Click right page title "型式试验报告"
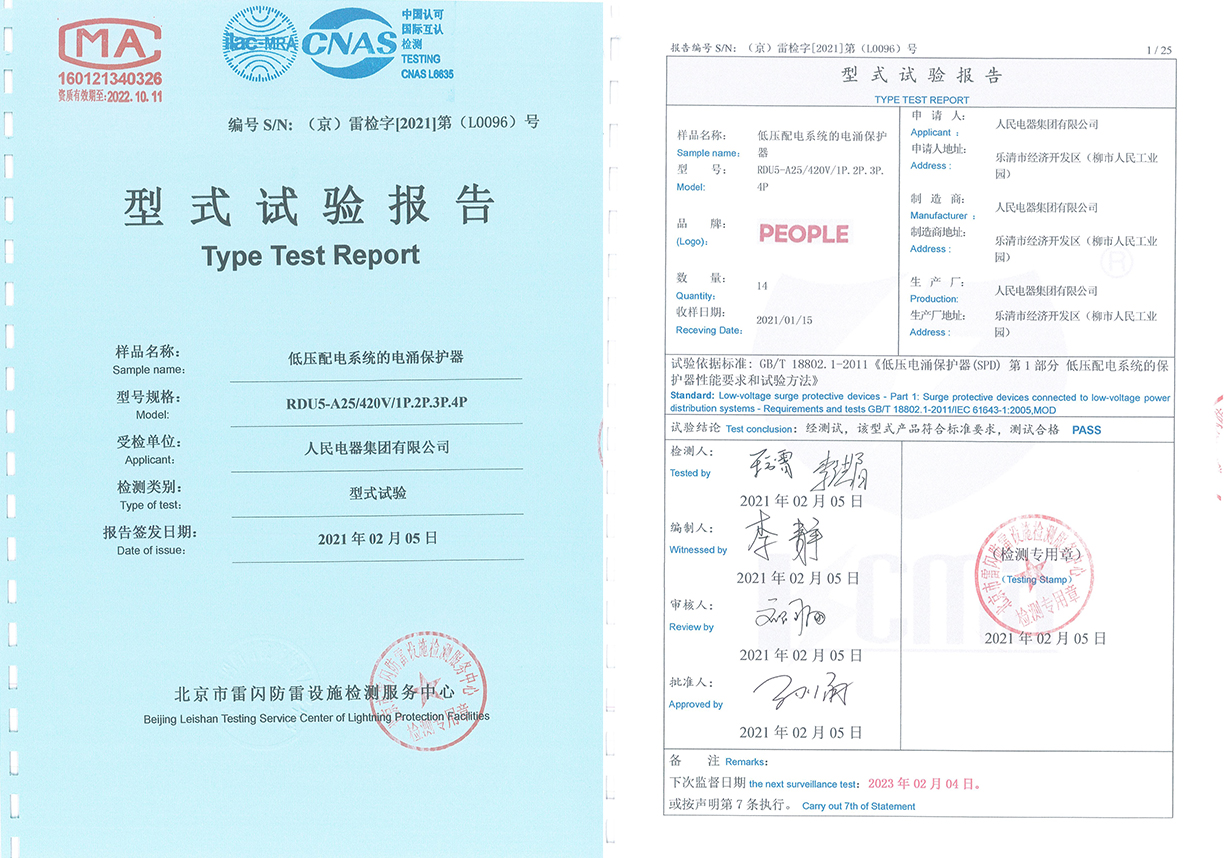 (922, 76)
